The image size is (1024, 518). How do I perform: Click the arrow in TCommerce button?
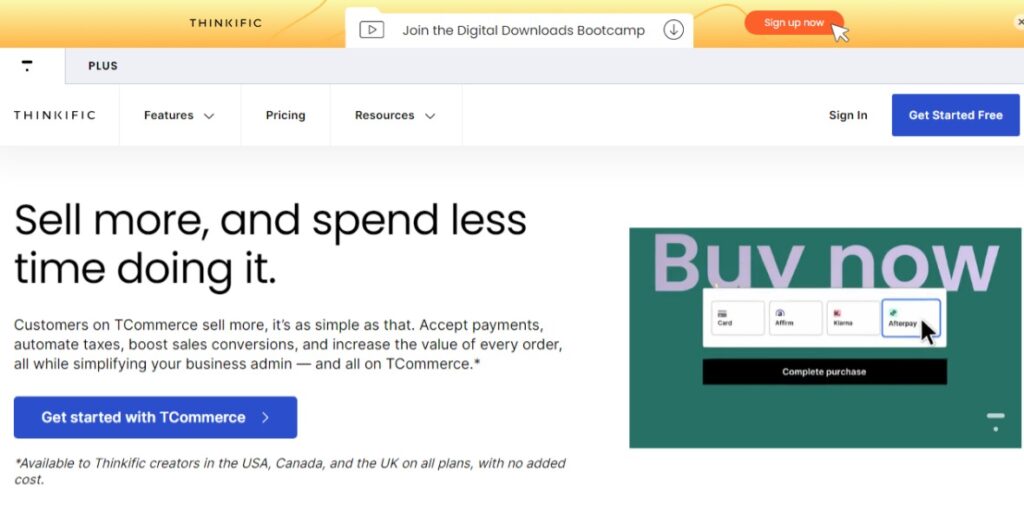pyautogui.click(x=265, y=417)
